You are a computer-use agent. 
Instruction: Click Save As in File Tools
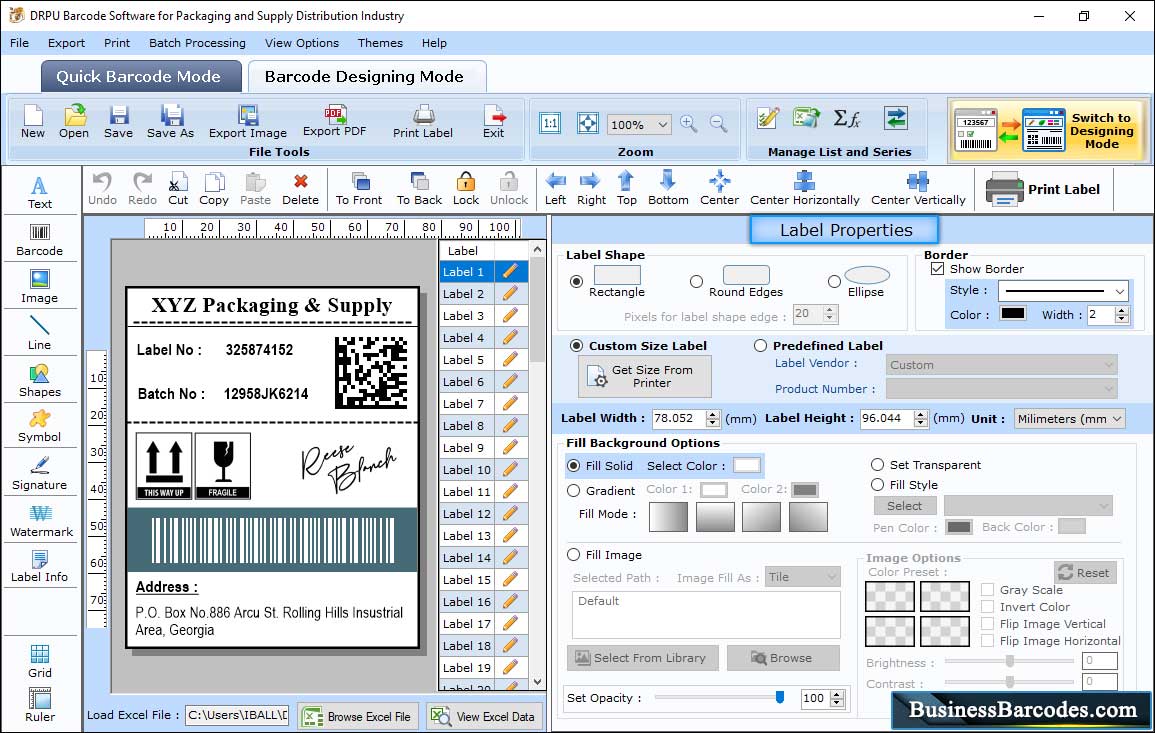click(x=171, y=122)
